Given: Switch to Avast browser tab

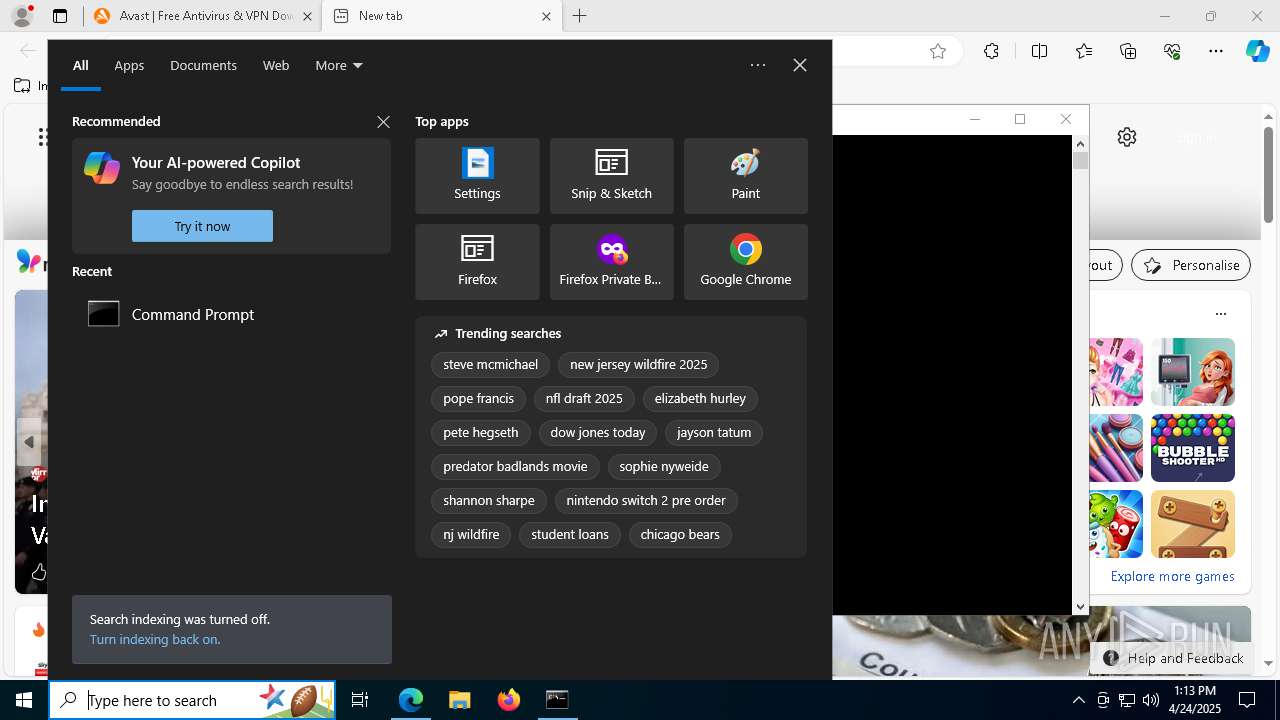Looking at the screenshot, I should pyautogui.click(x=202, y=16).
